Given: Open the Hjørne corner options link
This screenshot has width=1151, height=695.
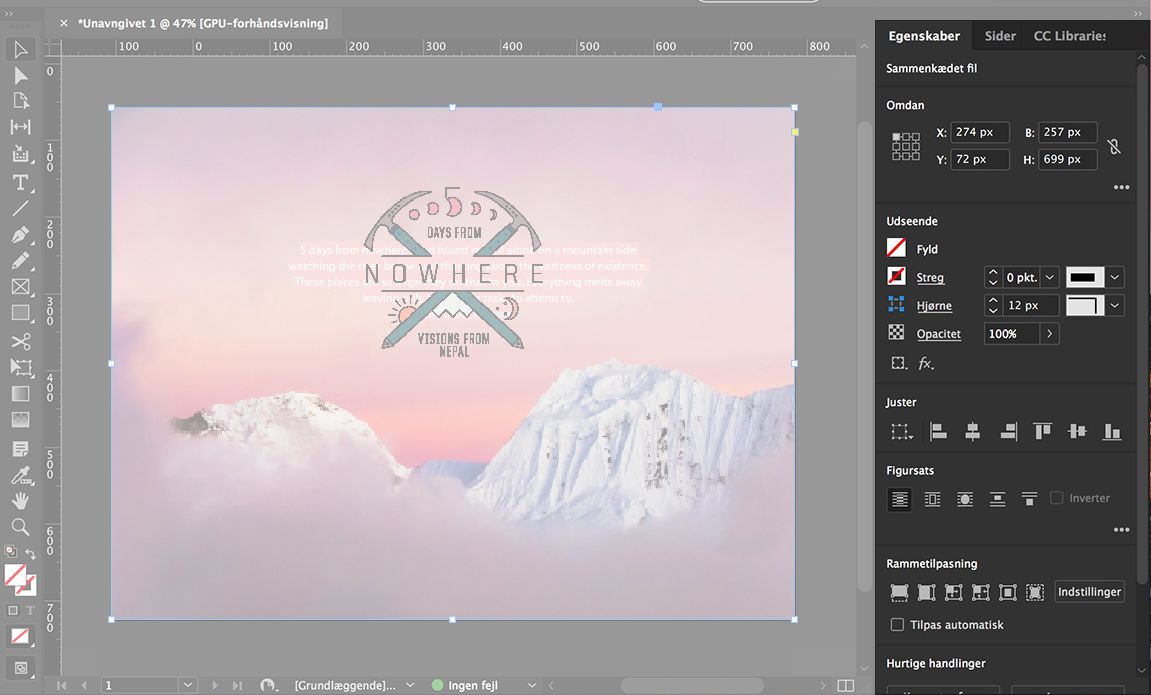Looking at the screenshot, I should point(934,305).
